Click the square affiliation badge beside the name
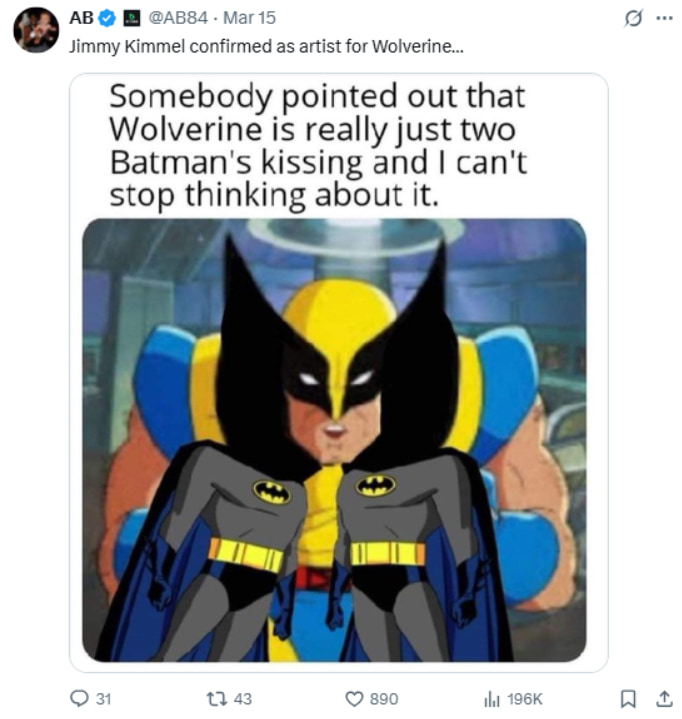682x719 pixels. [129, 18]
